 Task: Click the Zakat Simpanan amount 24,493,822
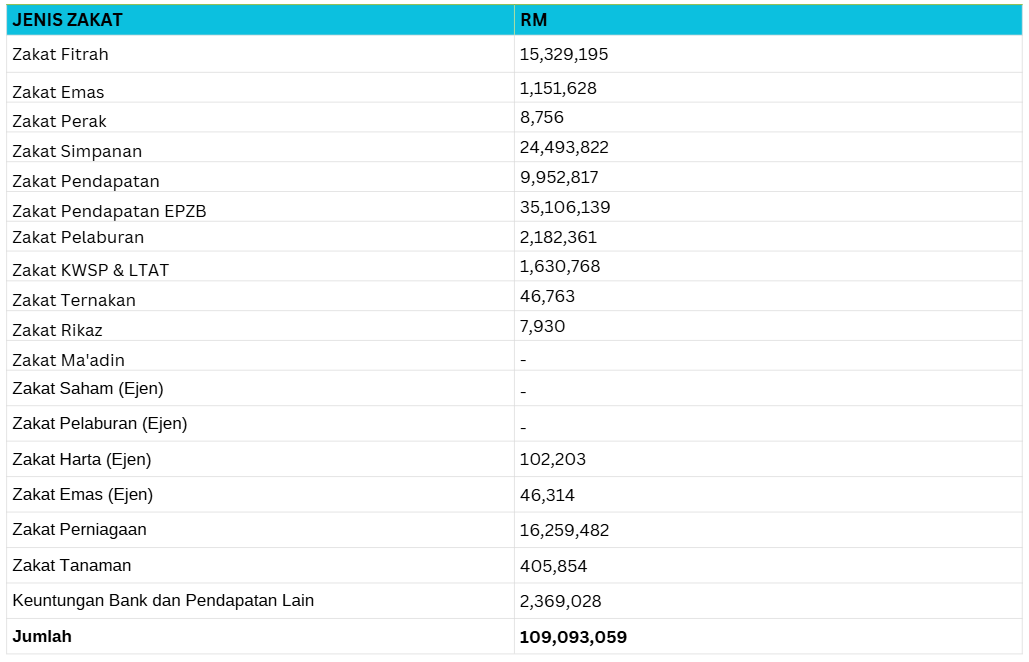click(x=564, y=147)
